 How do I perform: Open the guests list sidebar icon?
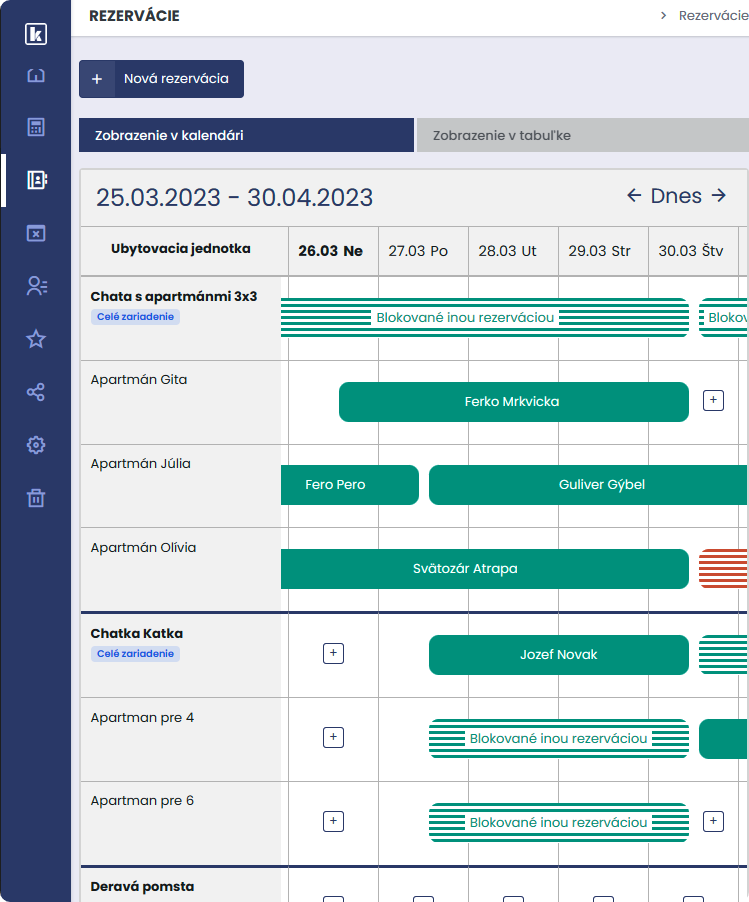(x=37, y=286)
